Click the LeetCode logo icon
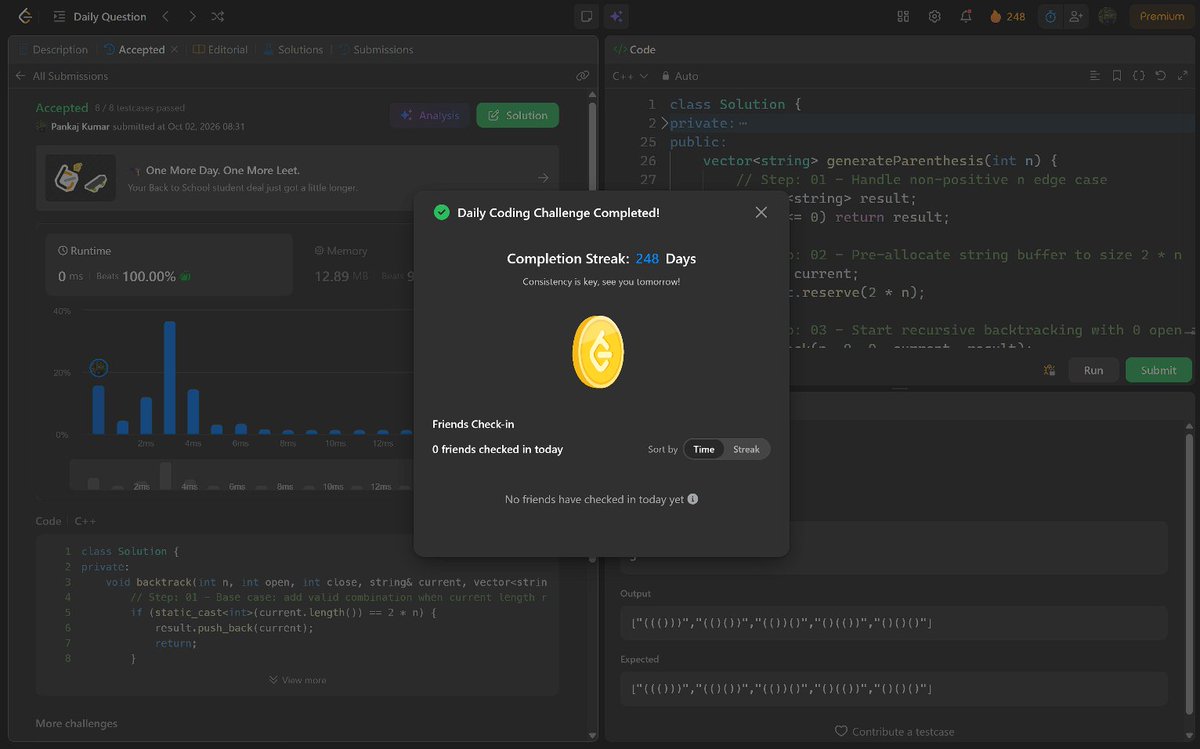The width and height of the screenshot is (1200, 749). [x=24, y=16]
